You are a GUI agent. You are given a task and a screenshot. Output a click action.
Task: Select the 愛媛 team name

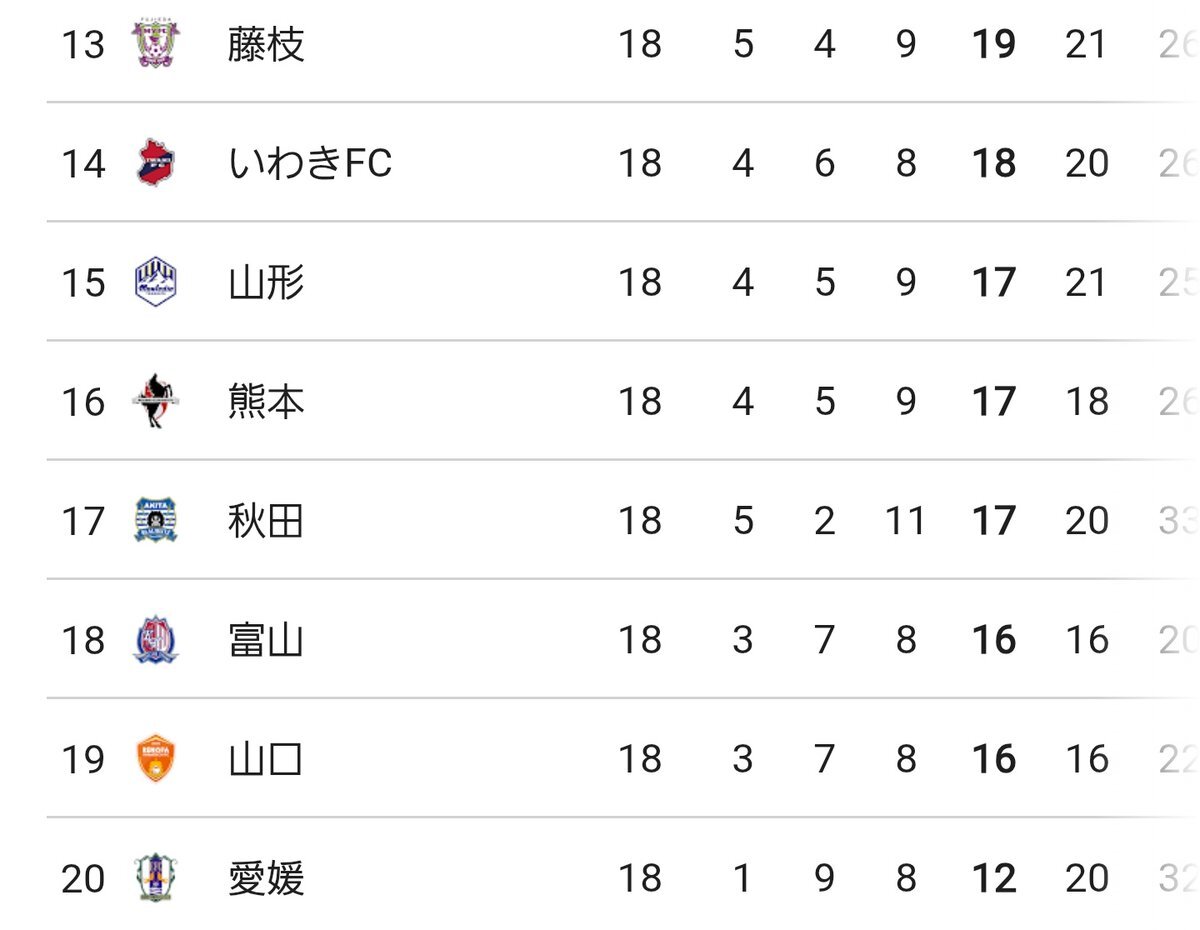[265, 879]
